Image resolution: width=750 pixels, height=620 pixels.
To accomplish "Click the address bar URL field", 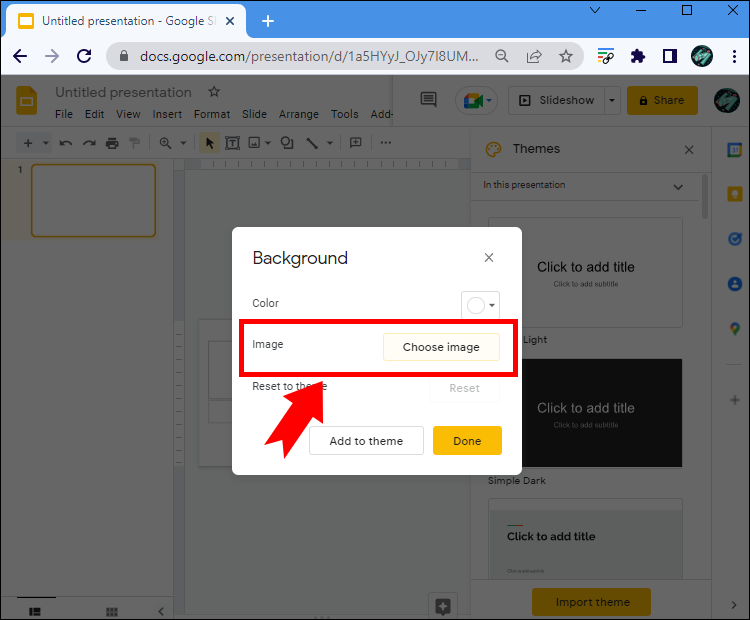I will pyautogui.click(x=309, y=56).
